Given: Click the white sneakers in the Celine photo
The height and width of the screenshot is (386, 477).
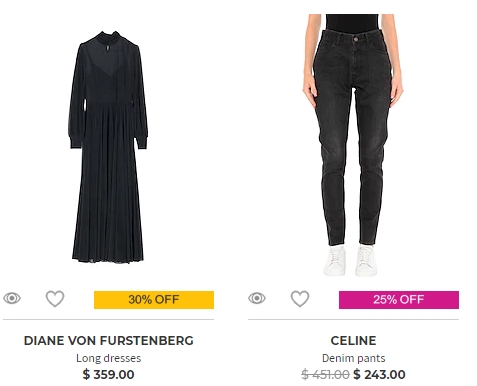Looking at the screenshot, I should (x=351, y=261).
